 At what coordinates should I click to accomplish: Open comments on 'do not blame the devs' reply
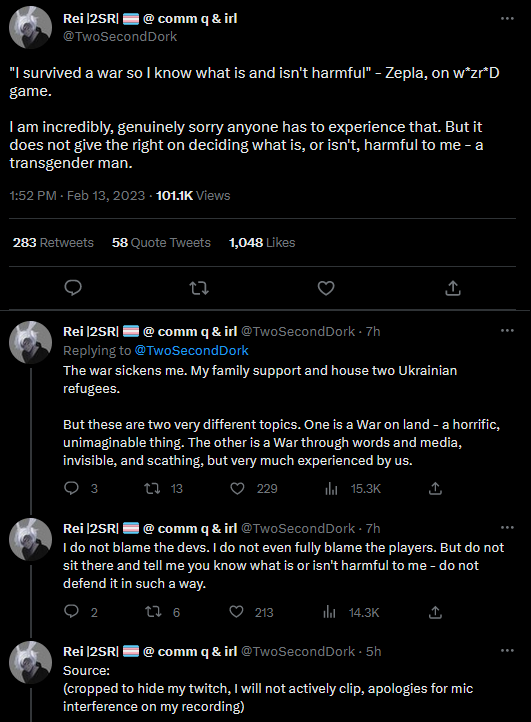pos(71,611)
